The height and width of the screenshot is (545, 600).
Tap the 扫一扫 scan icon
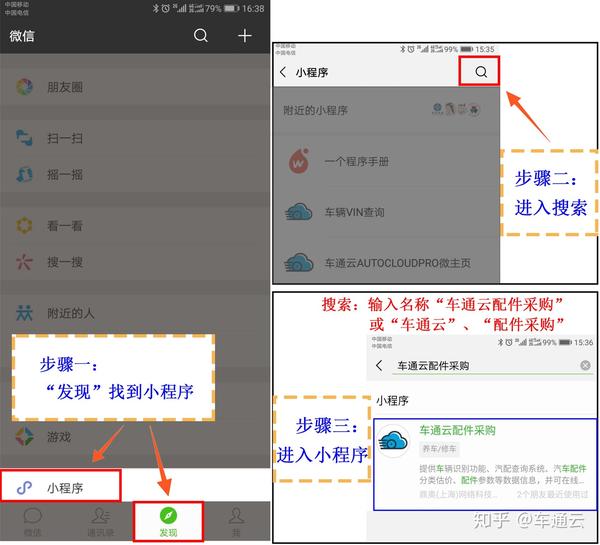pos(24,138)
